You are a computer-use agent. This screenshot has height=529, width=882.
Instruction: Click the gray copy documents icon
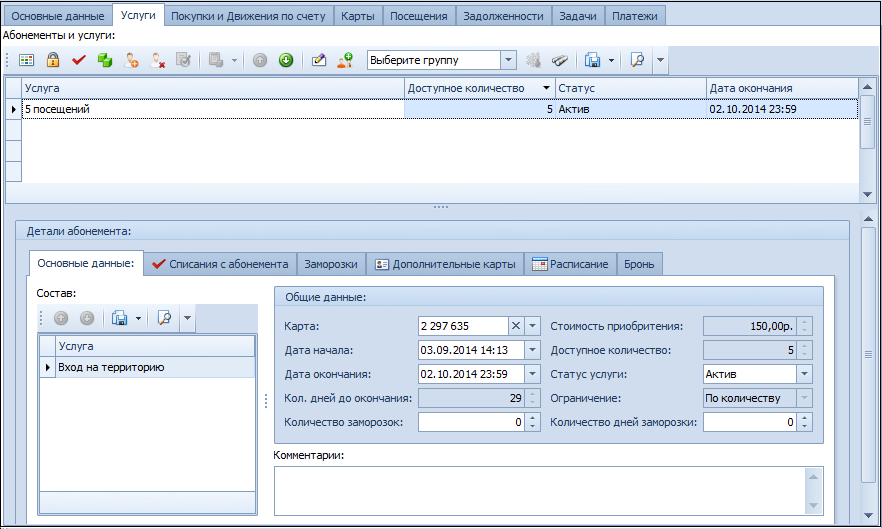216,60
